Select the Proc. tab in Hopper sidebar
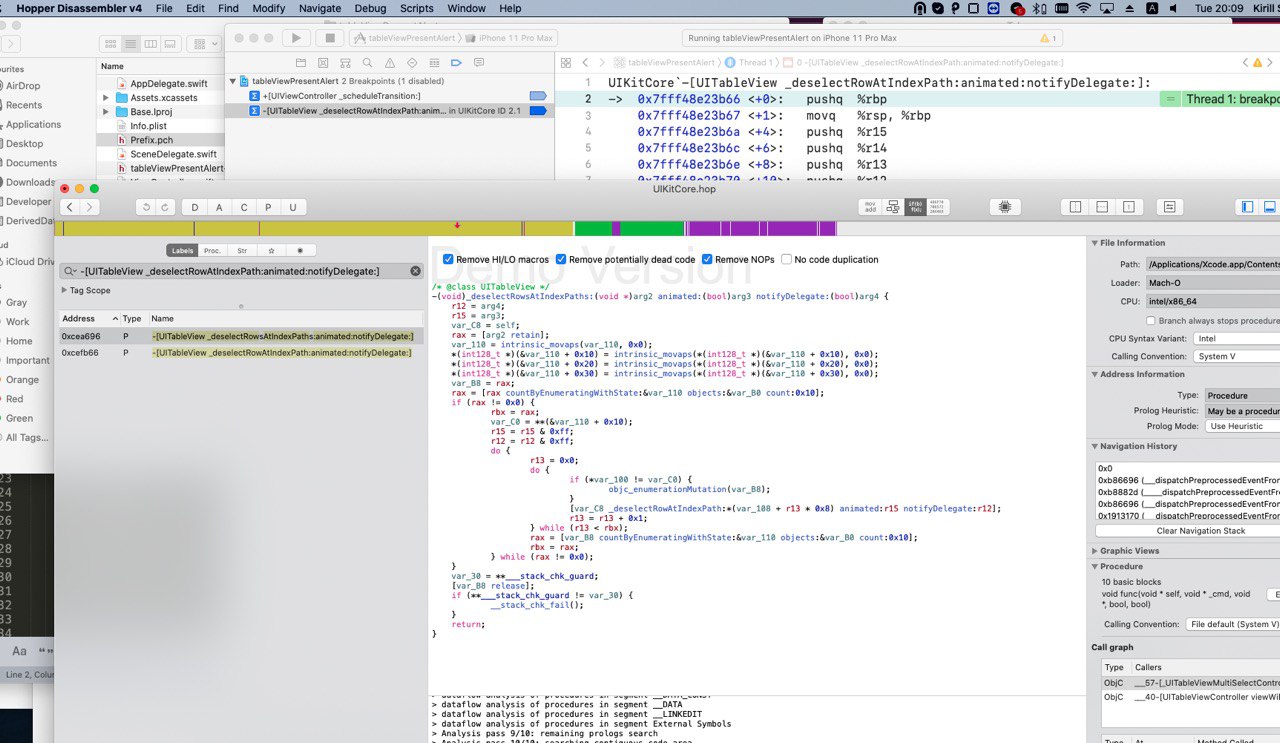 pos(212,250)
